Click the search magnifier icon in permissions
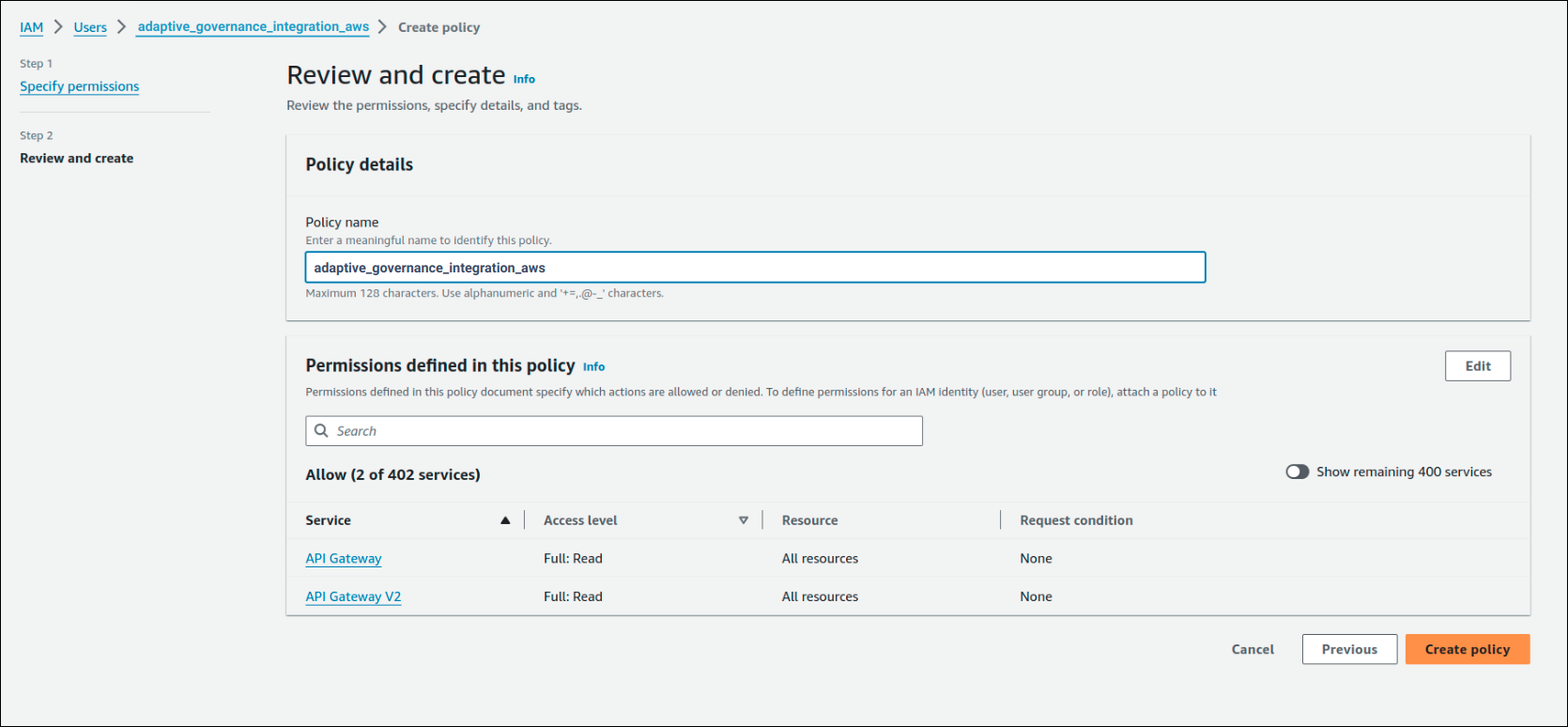Viewport: 1568px width, 727px height. (321, 431)
